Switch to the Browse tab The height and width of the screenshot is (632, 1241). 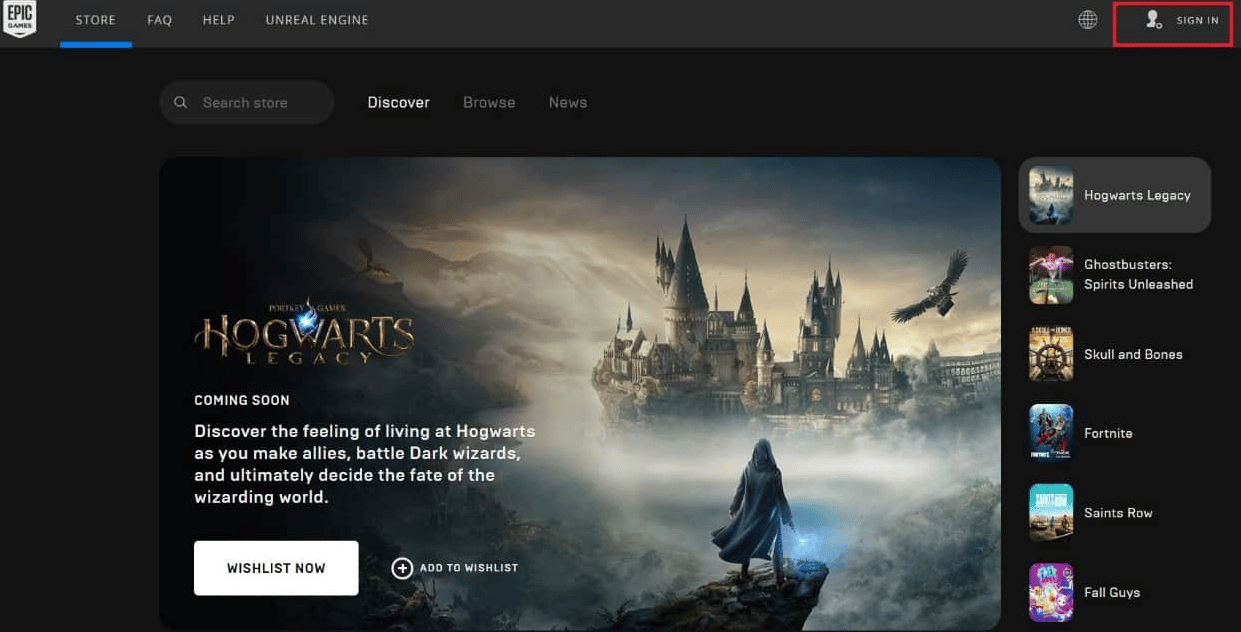point(489,103)
